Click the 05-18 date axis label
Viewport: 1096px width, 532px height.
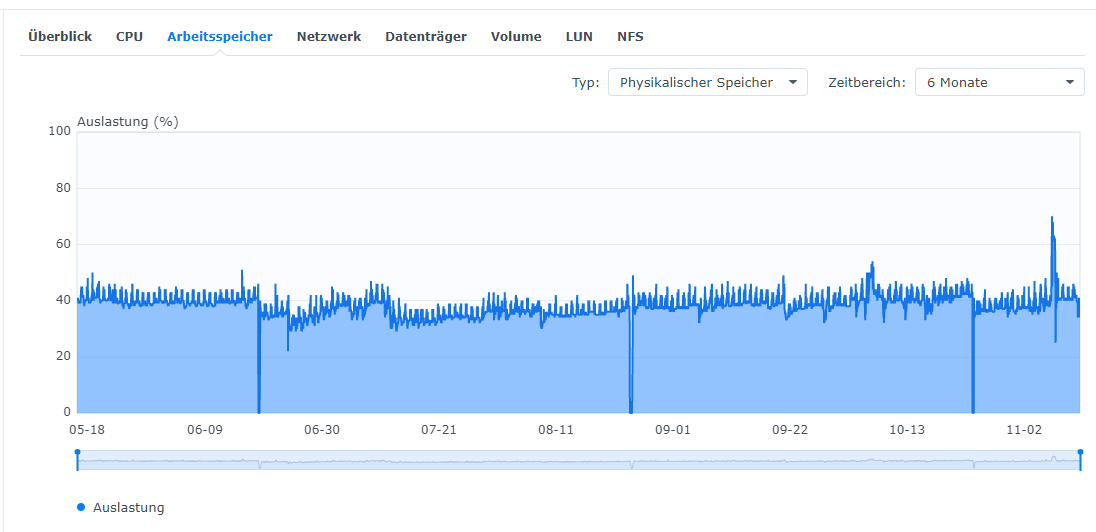click(x=87, y=429)
